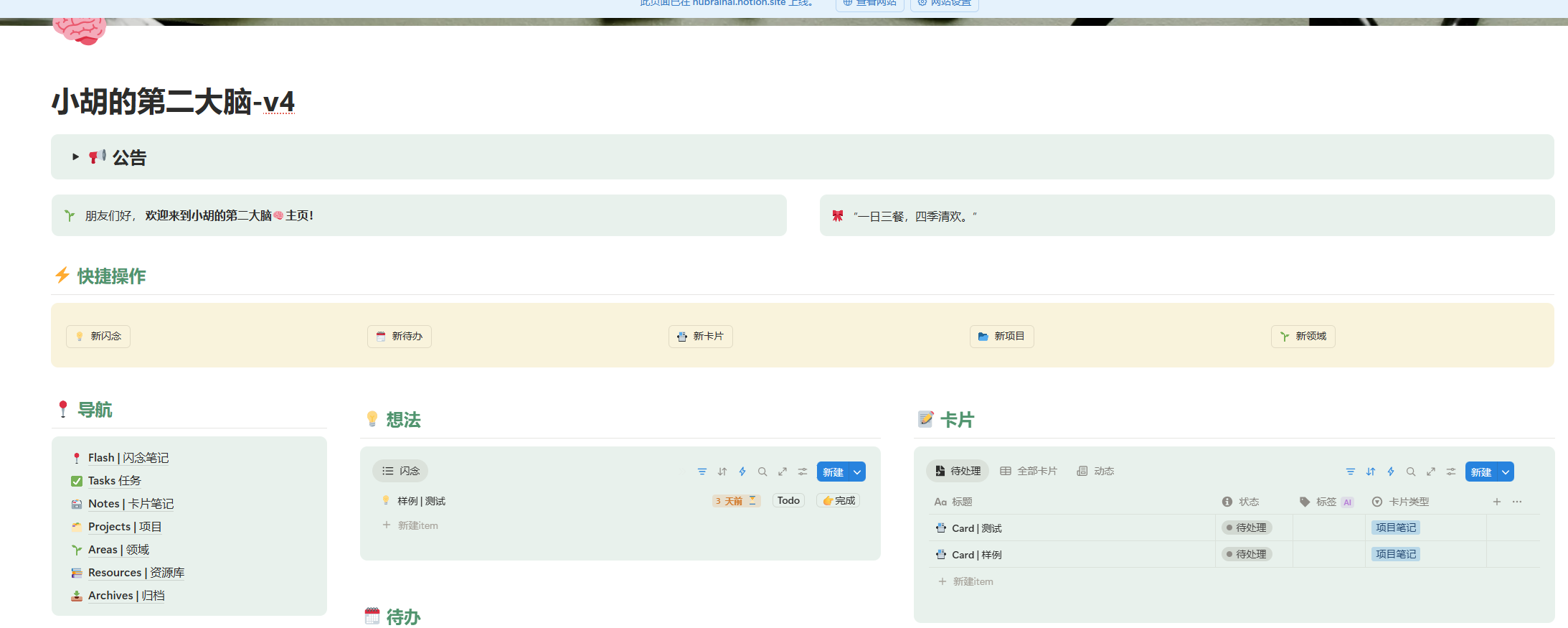Click 项目笔记 tag of Card | 样例

coord(1396,554)
